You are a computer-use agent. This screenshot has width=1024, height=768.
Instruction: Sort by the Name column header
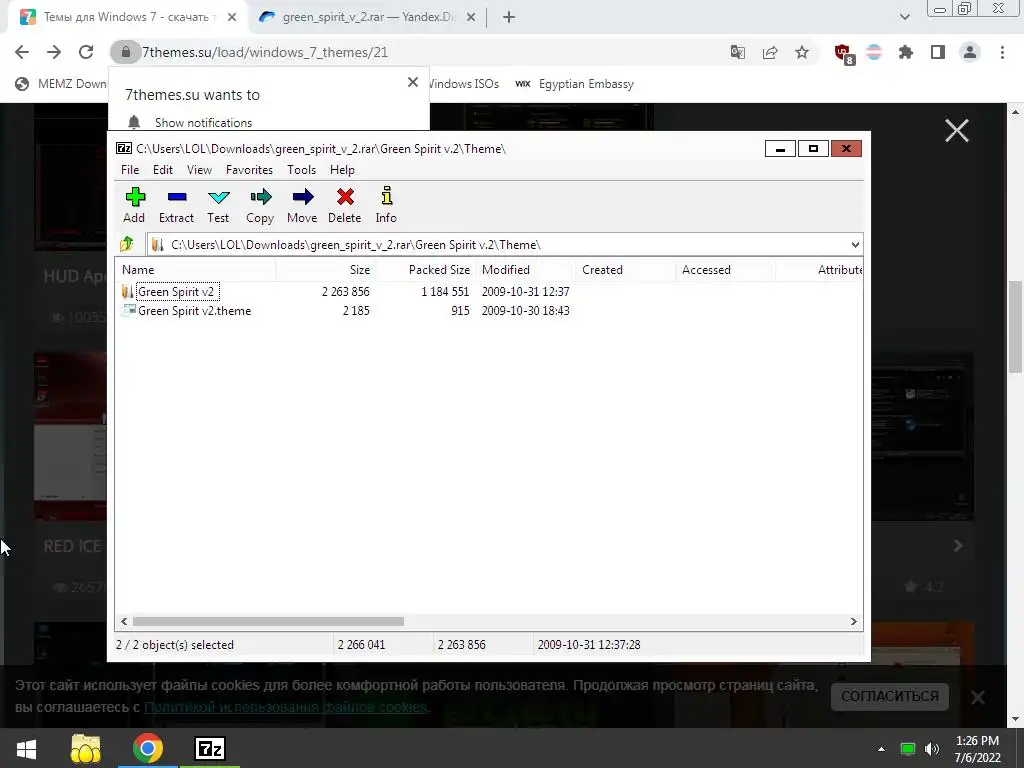195,270
